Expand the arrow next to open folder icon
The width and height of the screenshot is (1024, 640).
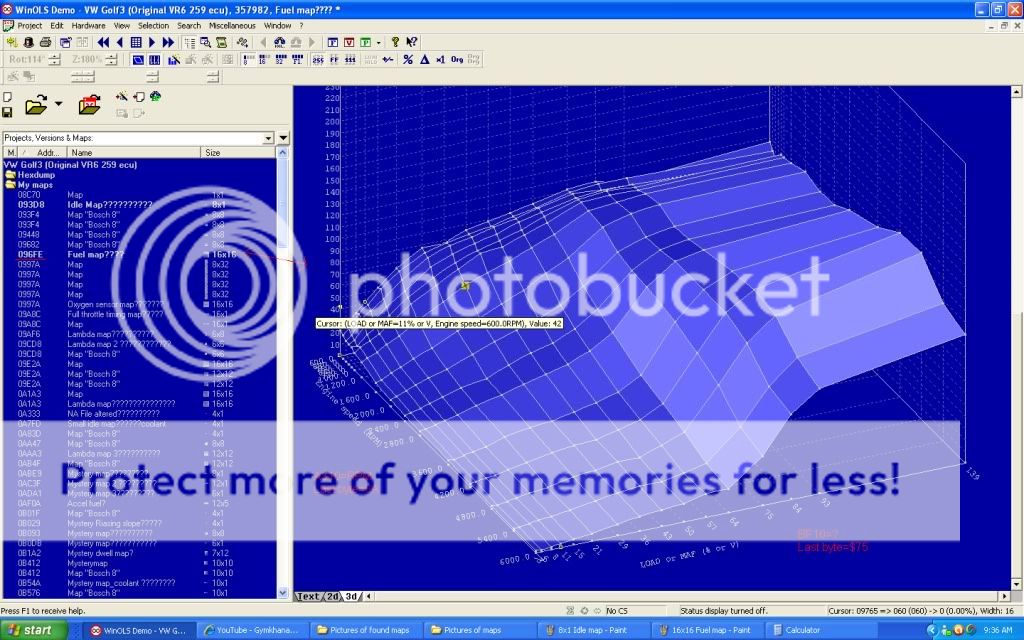coord(59,104)
